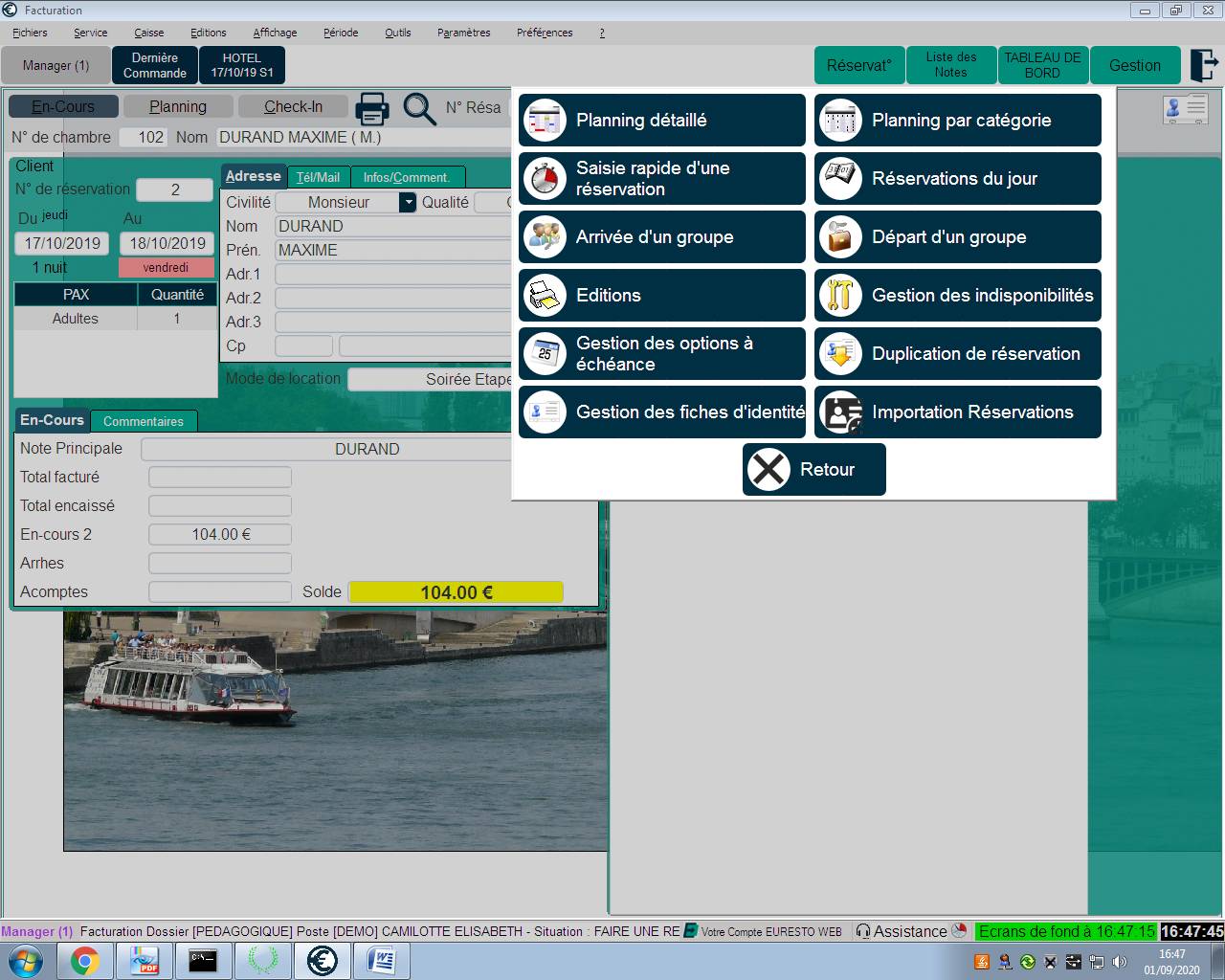Switch to the Commentaires tab

(144, 421)
